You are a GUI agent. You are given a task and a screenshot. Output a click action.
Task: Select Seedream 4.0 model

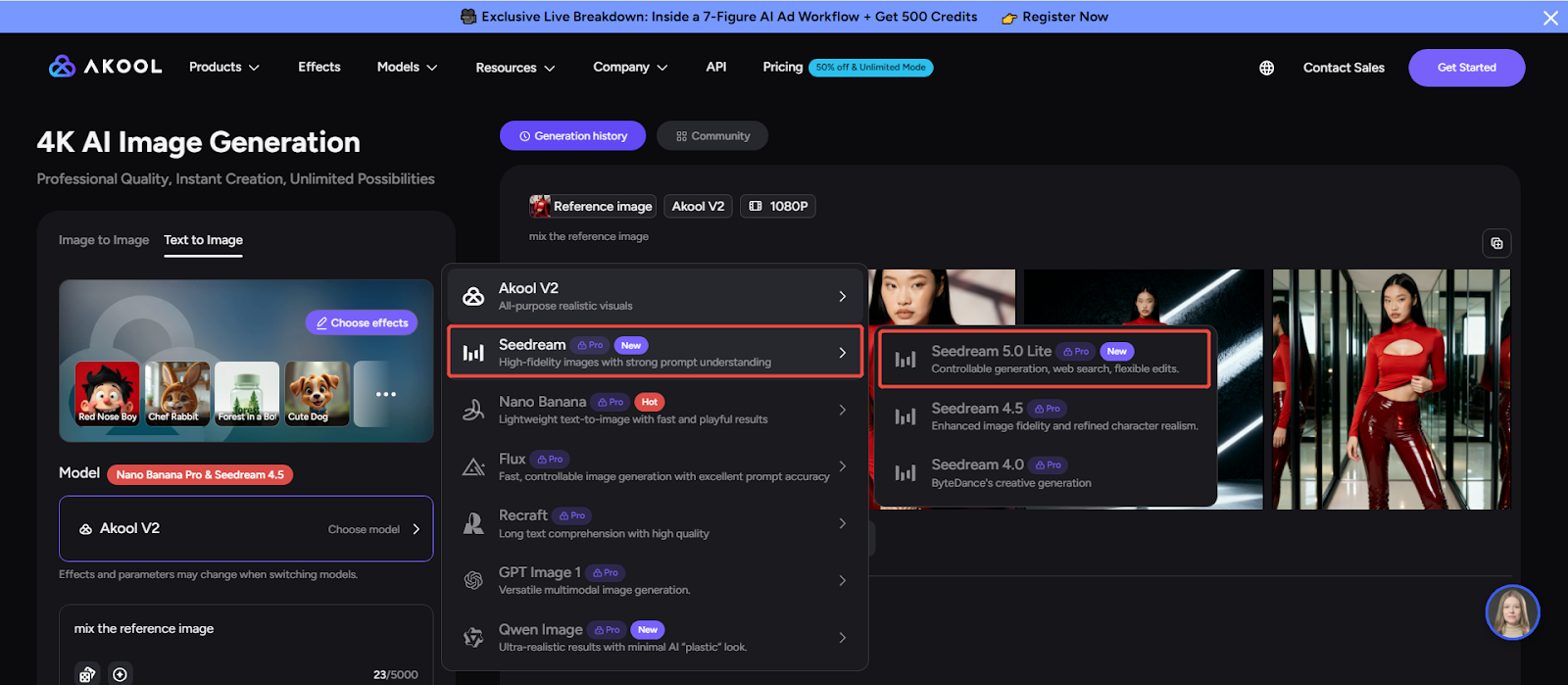[1047, 473]
